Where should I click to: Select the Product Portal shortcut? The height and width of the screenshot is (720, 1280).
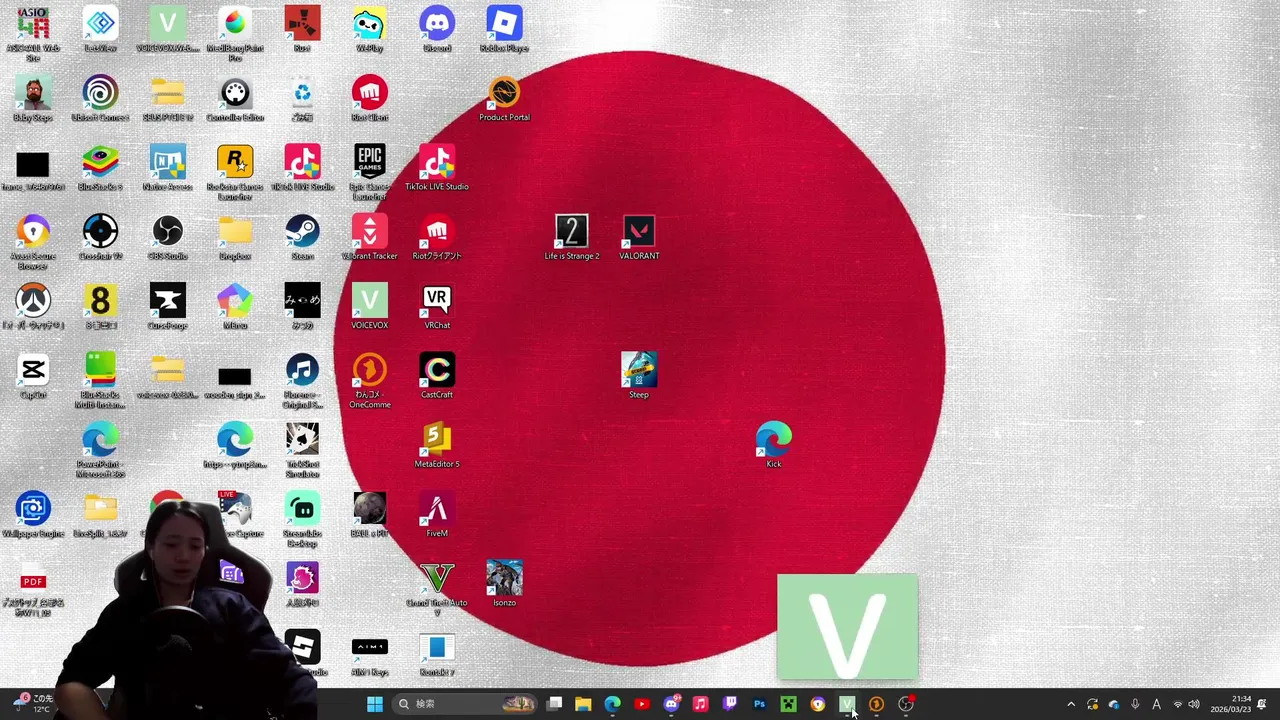coord(504,98)
